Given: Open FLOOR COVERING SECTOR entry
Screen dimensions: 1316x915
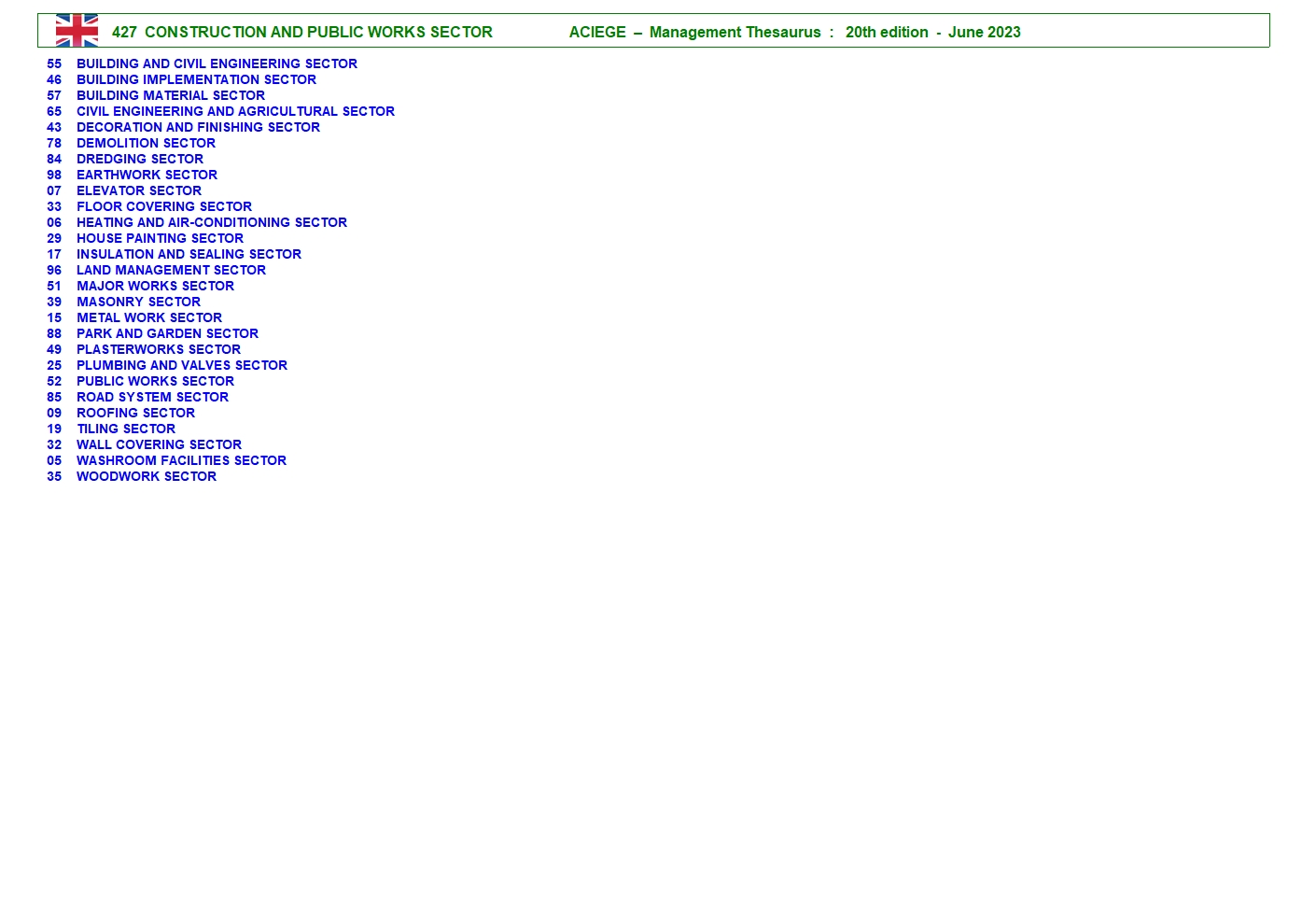Looking at the screenshot, I should pos(164,206).
